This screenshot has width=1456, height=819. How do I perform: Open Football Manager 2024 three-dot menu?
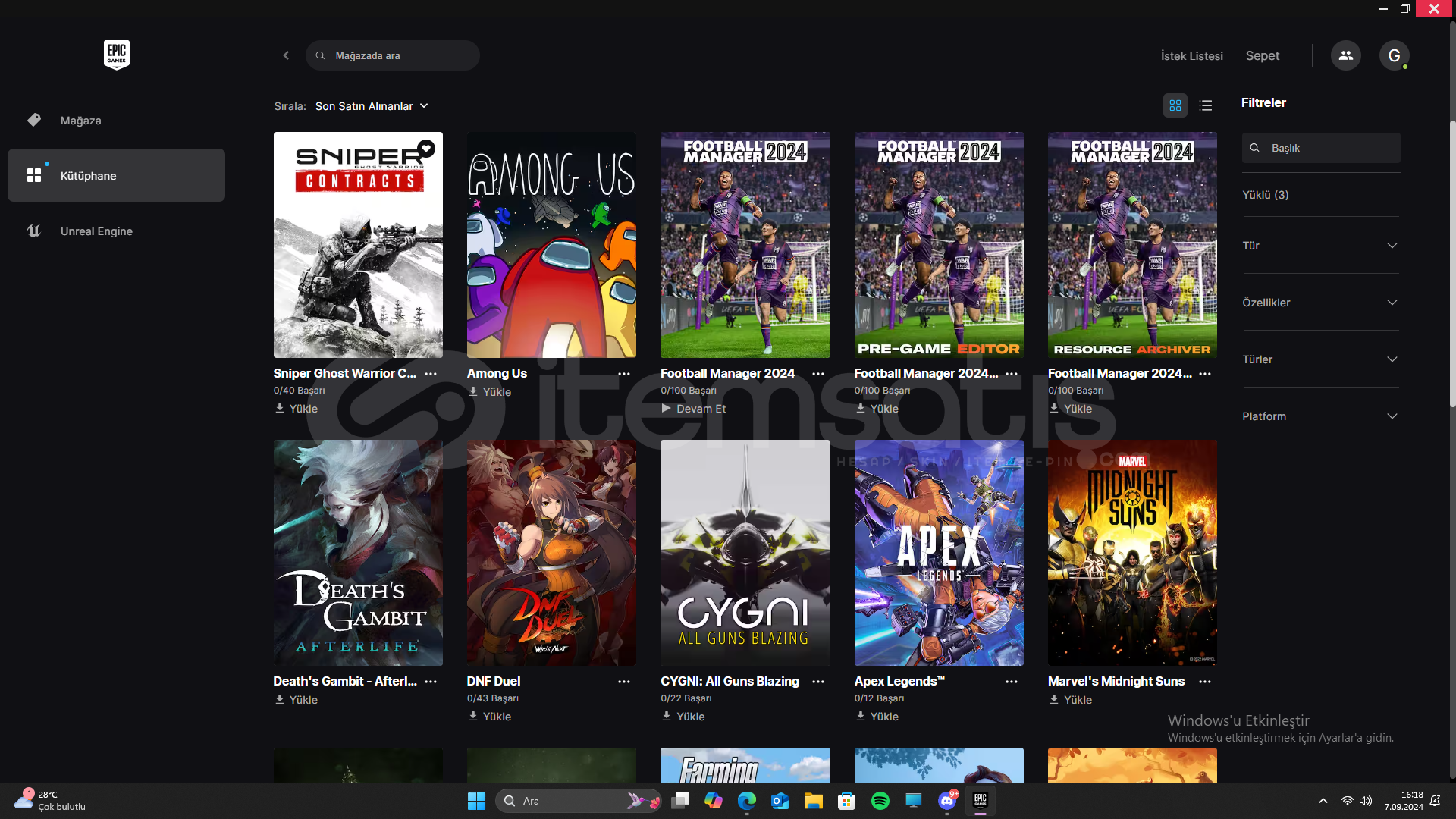coord(818,374)
